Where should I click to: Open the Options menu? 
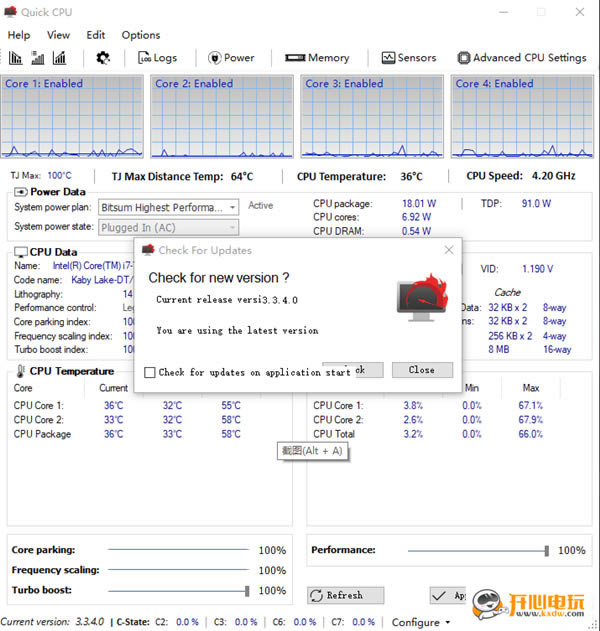pos(141,35)
